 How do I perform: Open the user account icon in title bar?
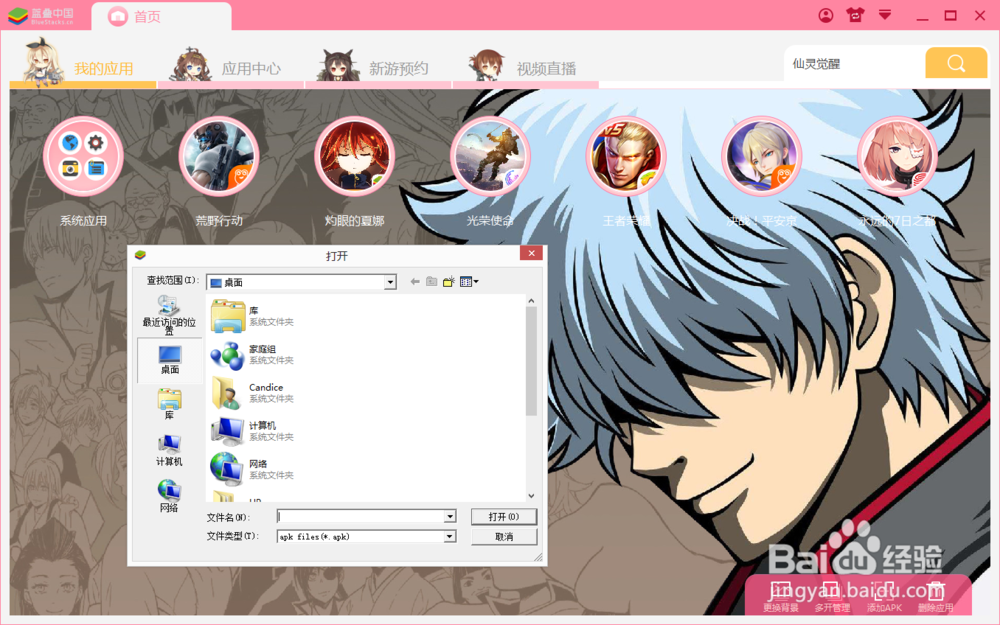826,15
